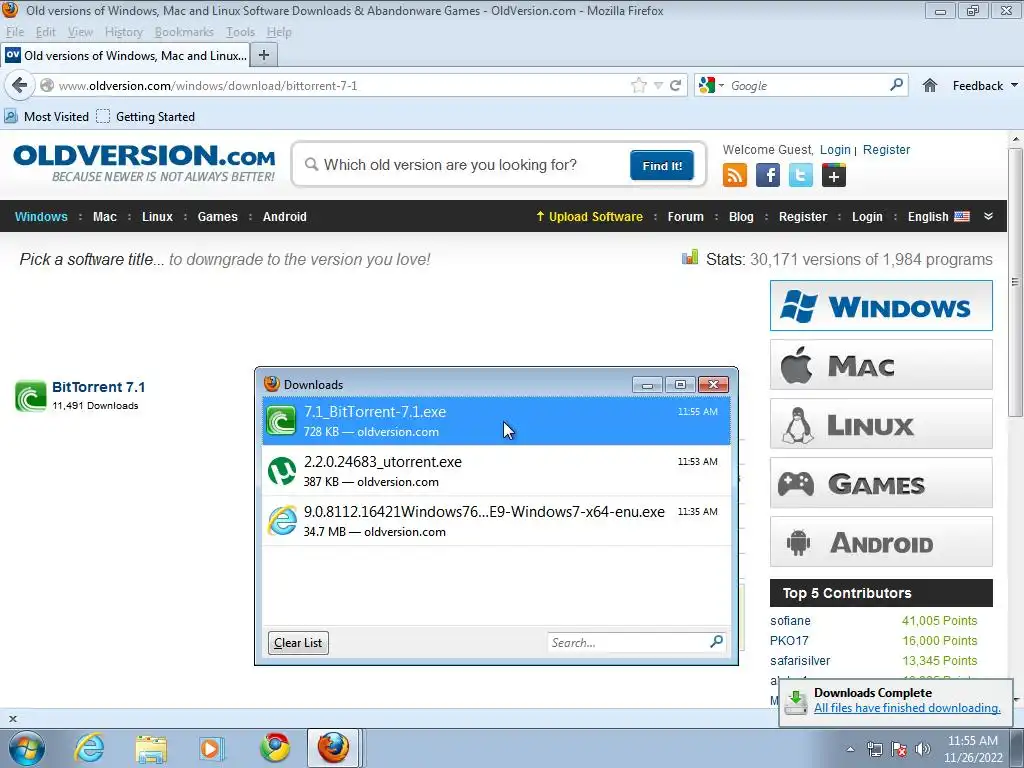Viewport: 1024px width, 768px height.
Task: Open a new tab with plus button
Action: pyautogui.click(x=264, y=56)
